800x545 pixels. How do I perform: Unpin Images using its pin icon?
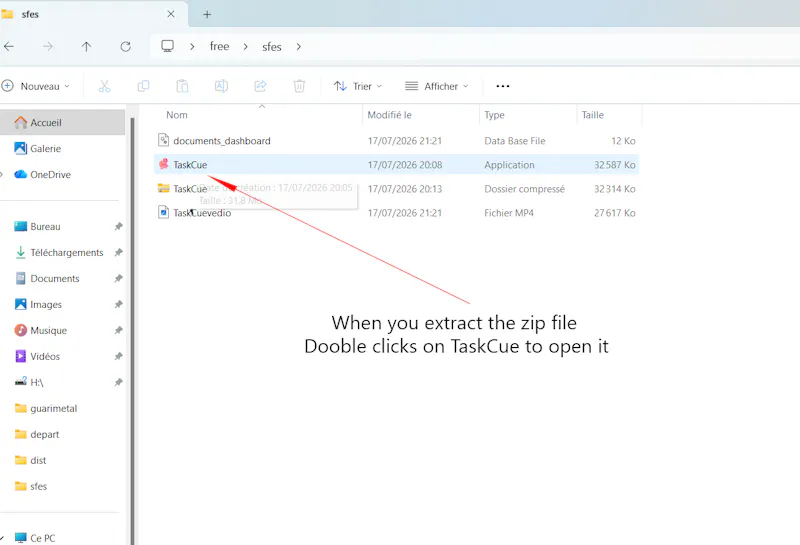coord(118,305)
